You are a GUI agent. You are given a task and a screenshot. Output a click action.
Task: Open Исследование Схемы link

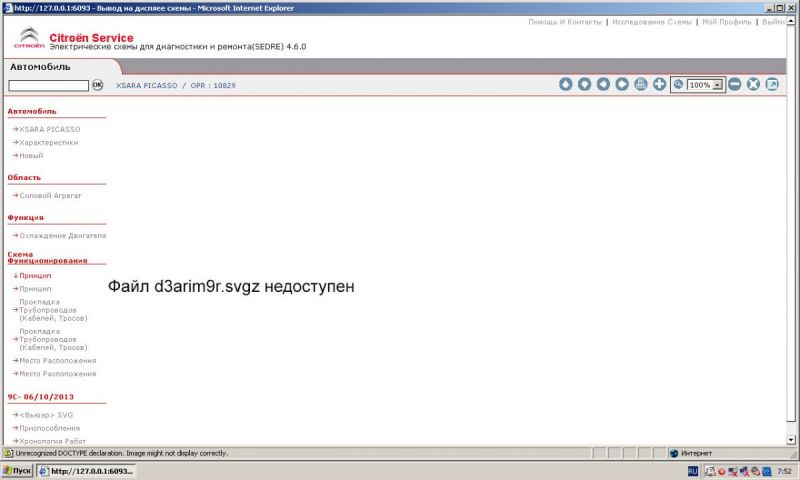tap(652, 22)
